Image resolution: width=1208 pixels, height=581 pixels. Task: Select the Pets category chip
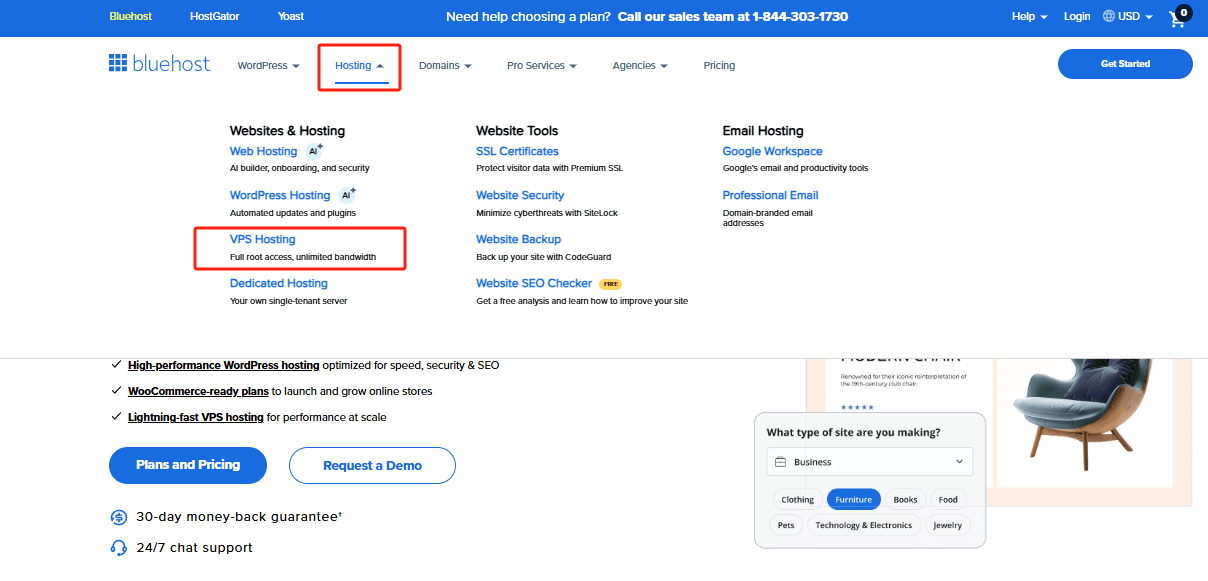[786, 525]
